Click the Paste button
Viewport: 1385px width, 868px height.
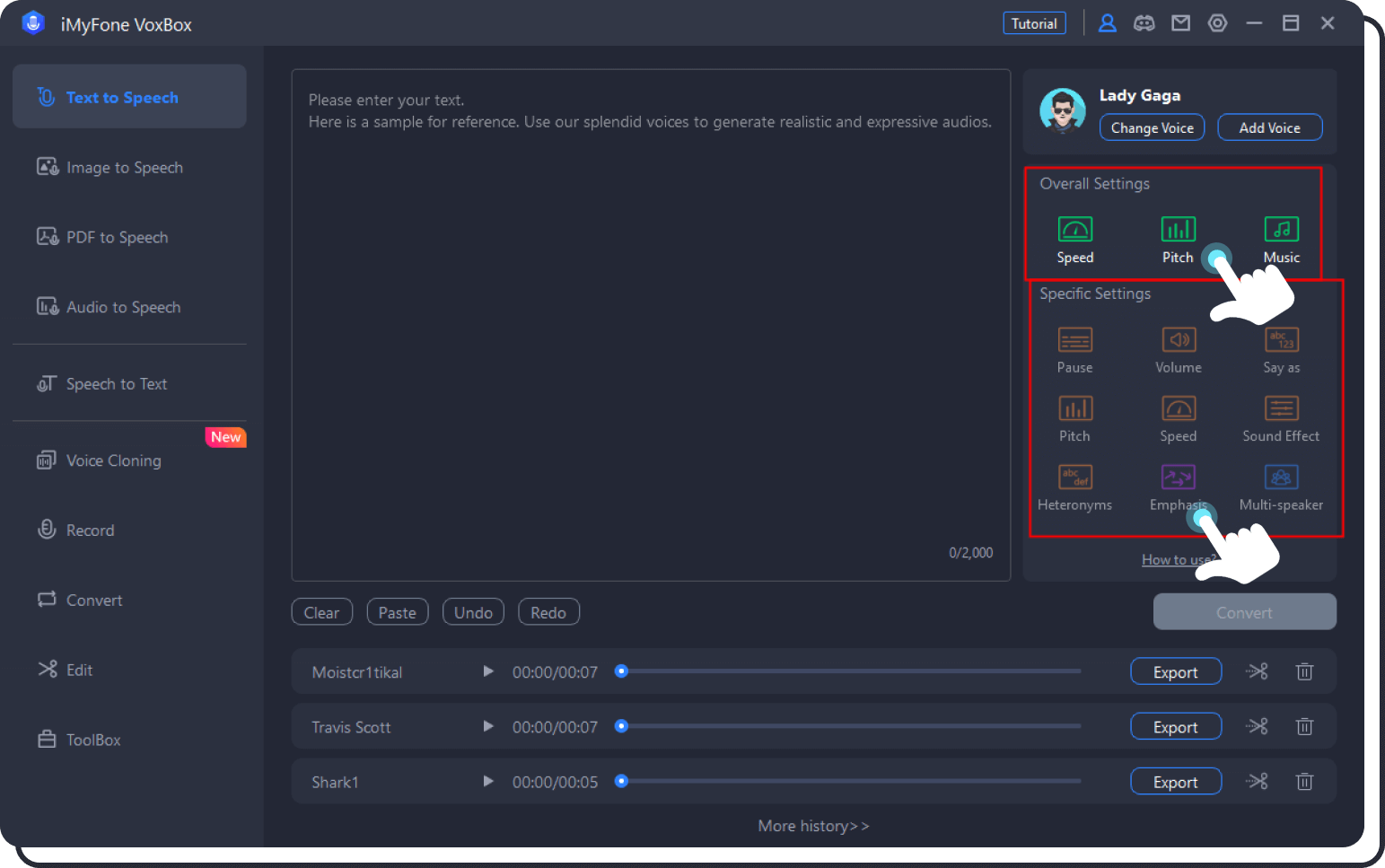coord(397,612)
